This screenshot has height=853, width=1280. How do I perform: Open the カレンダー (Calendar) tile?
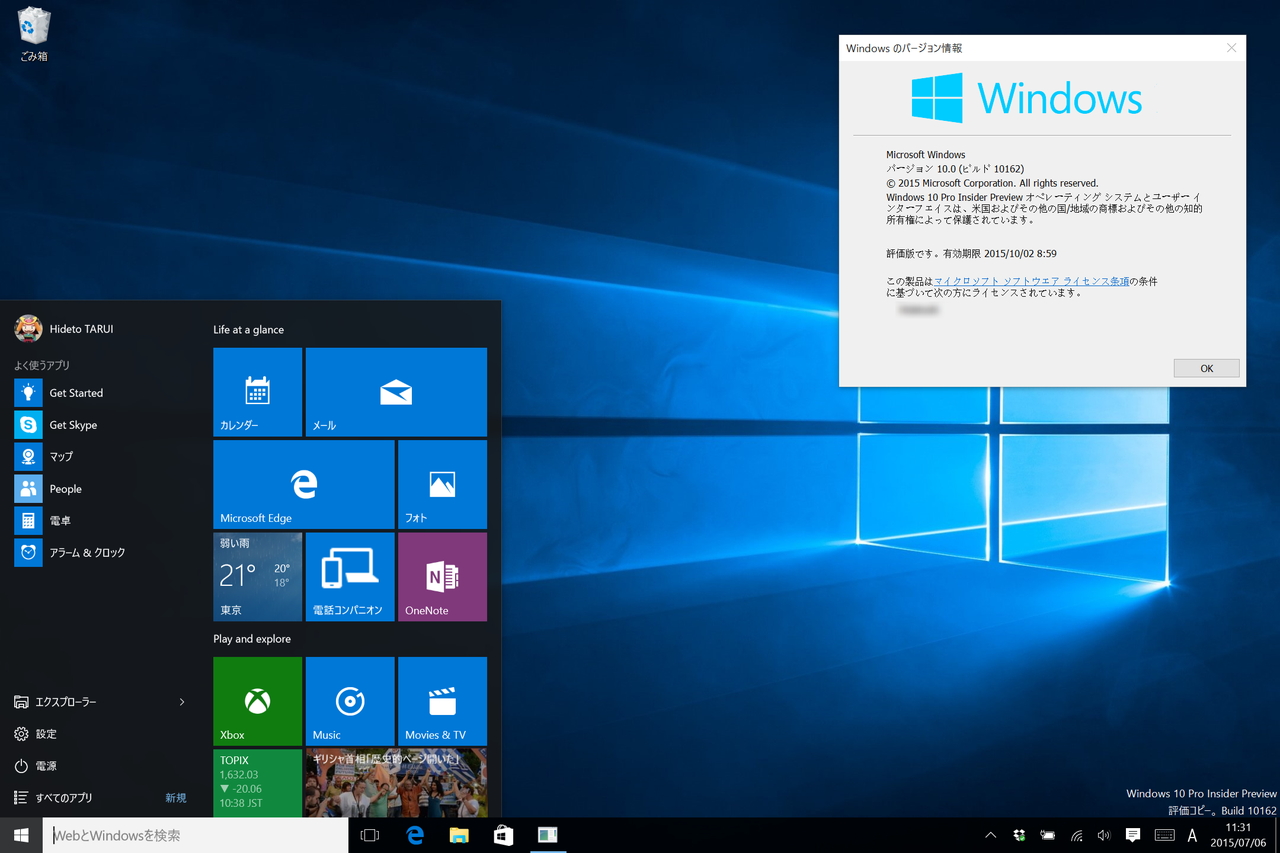click(x=257, y=391)
